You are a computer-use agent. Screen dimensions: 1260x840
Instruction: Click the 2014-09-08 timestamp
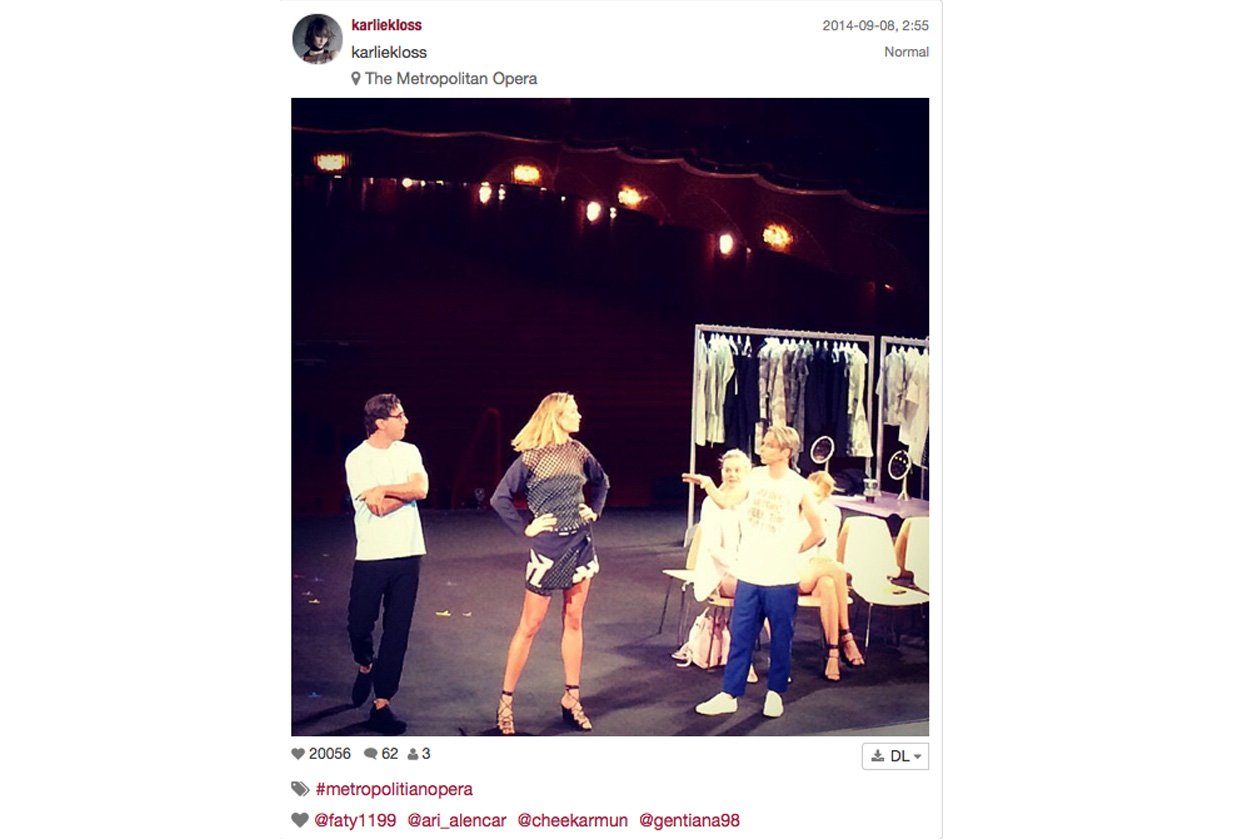click(x=875, y=26)
